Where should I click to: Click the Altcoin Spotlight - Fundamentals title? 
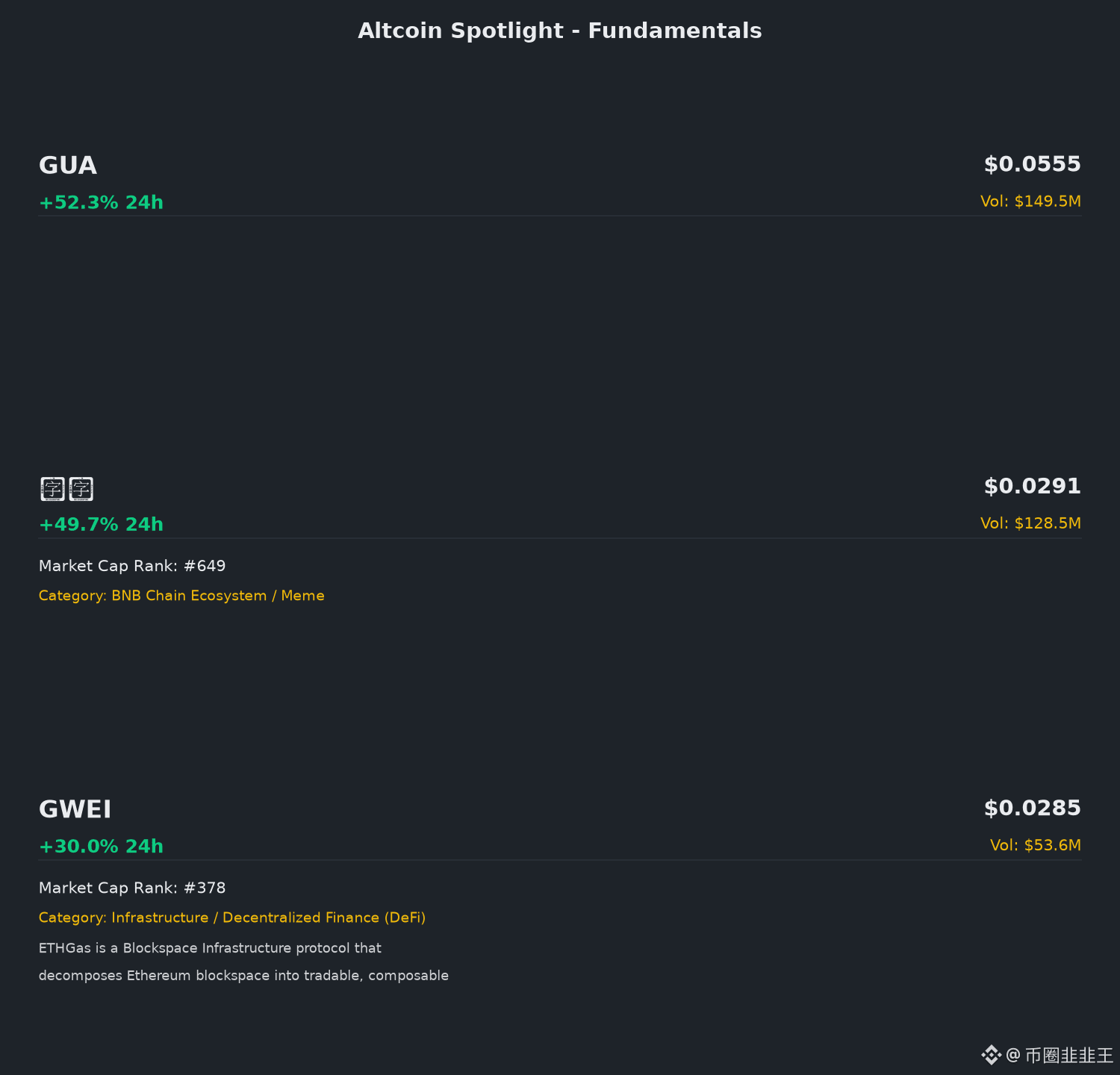tap(560, 31)
